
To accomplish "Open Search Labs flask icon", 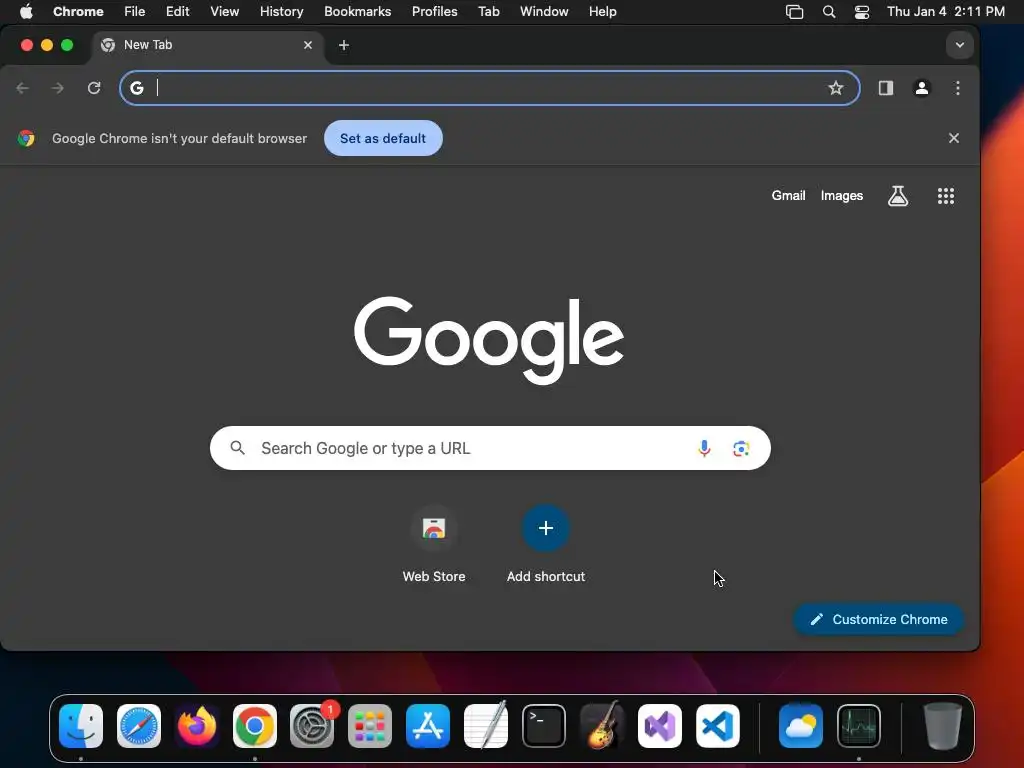I will 898,195.
